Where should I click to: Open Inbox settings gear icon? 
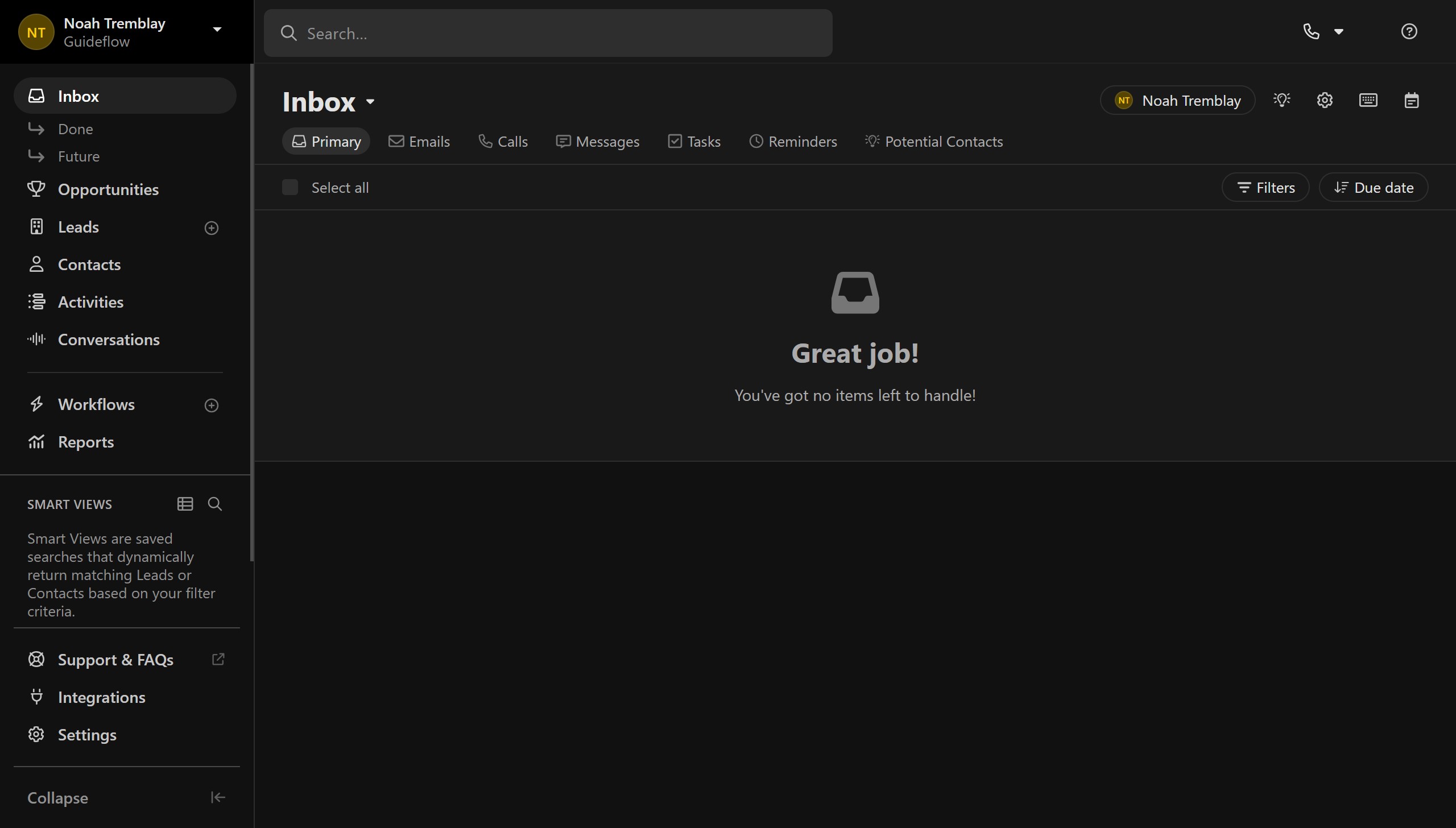1325,100
